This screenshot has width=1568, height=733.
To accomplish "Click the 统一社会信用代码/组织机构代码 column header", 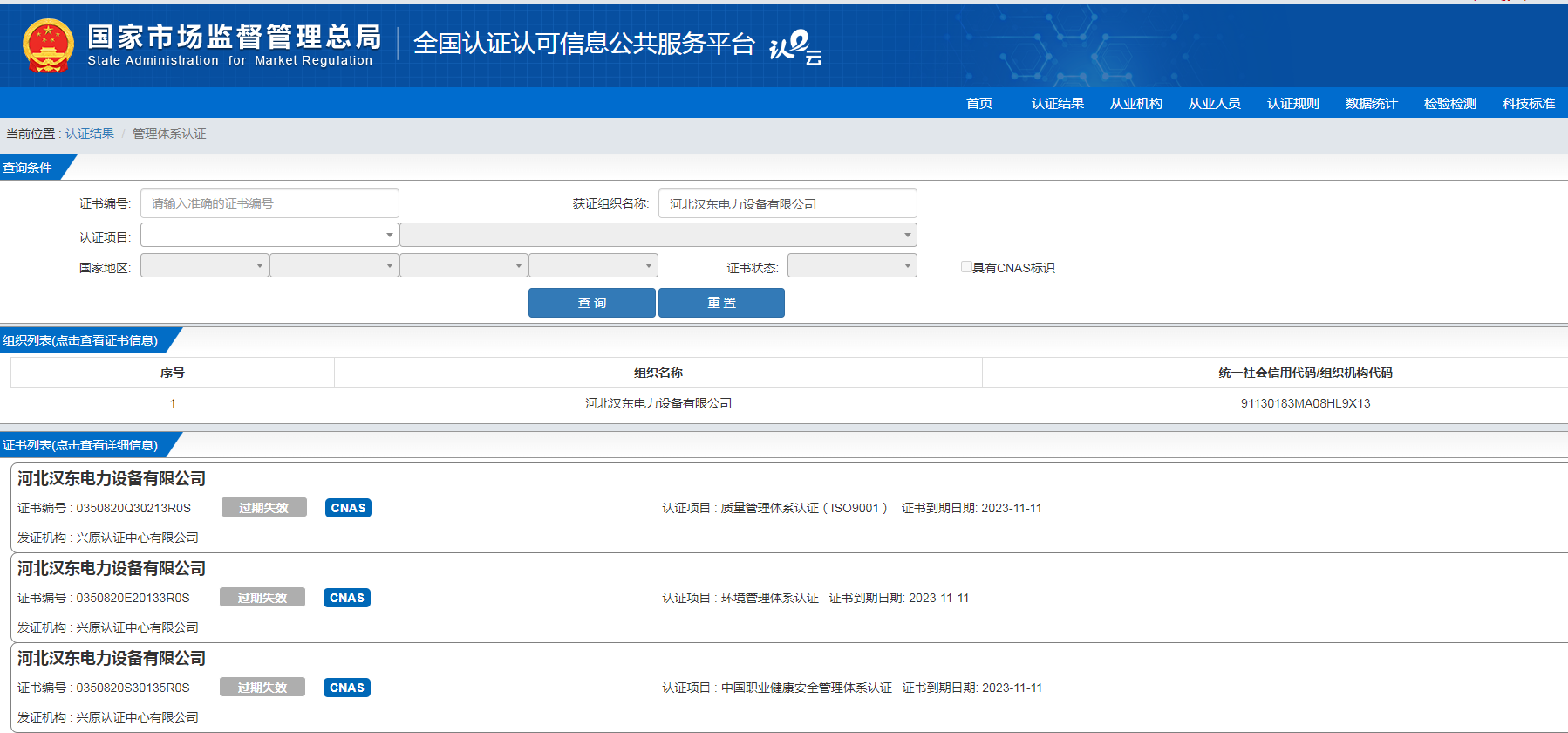I will (x=1306, y=373).
